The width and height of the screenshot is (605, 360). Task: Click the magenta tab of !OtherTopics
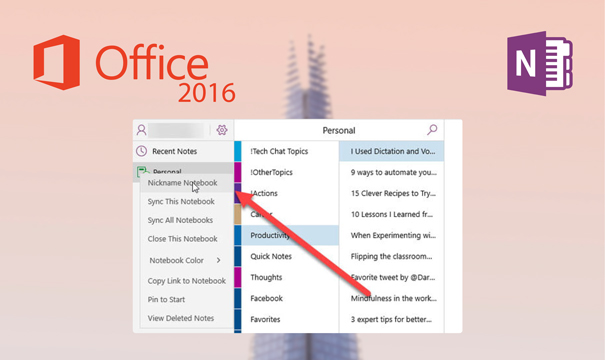tap(238, 172)
